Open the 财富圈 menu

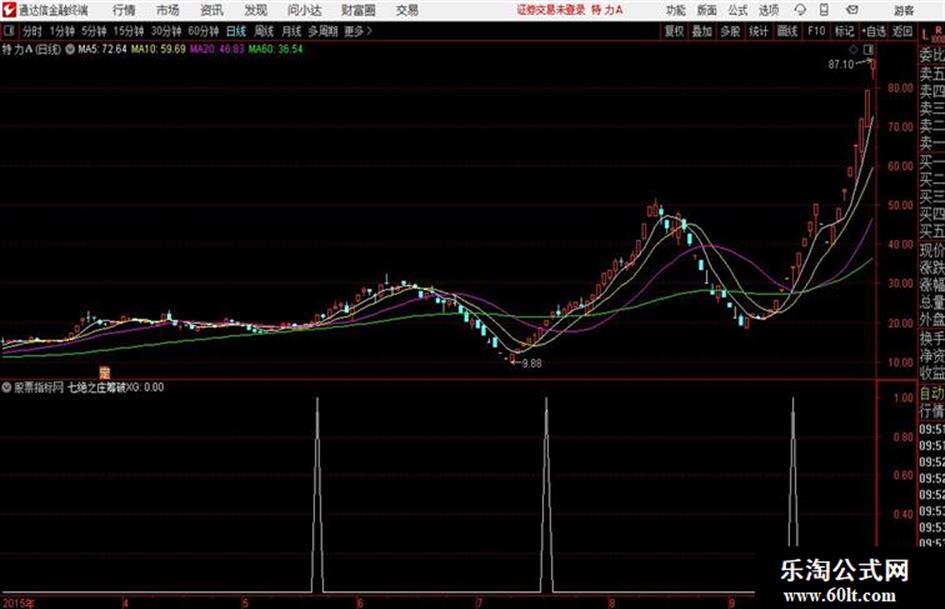[x=359, y=10]
